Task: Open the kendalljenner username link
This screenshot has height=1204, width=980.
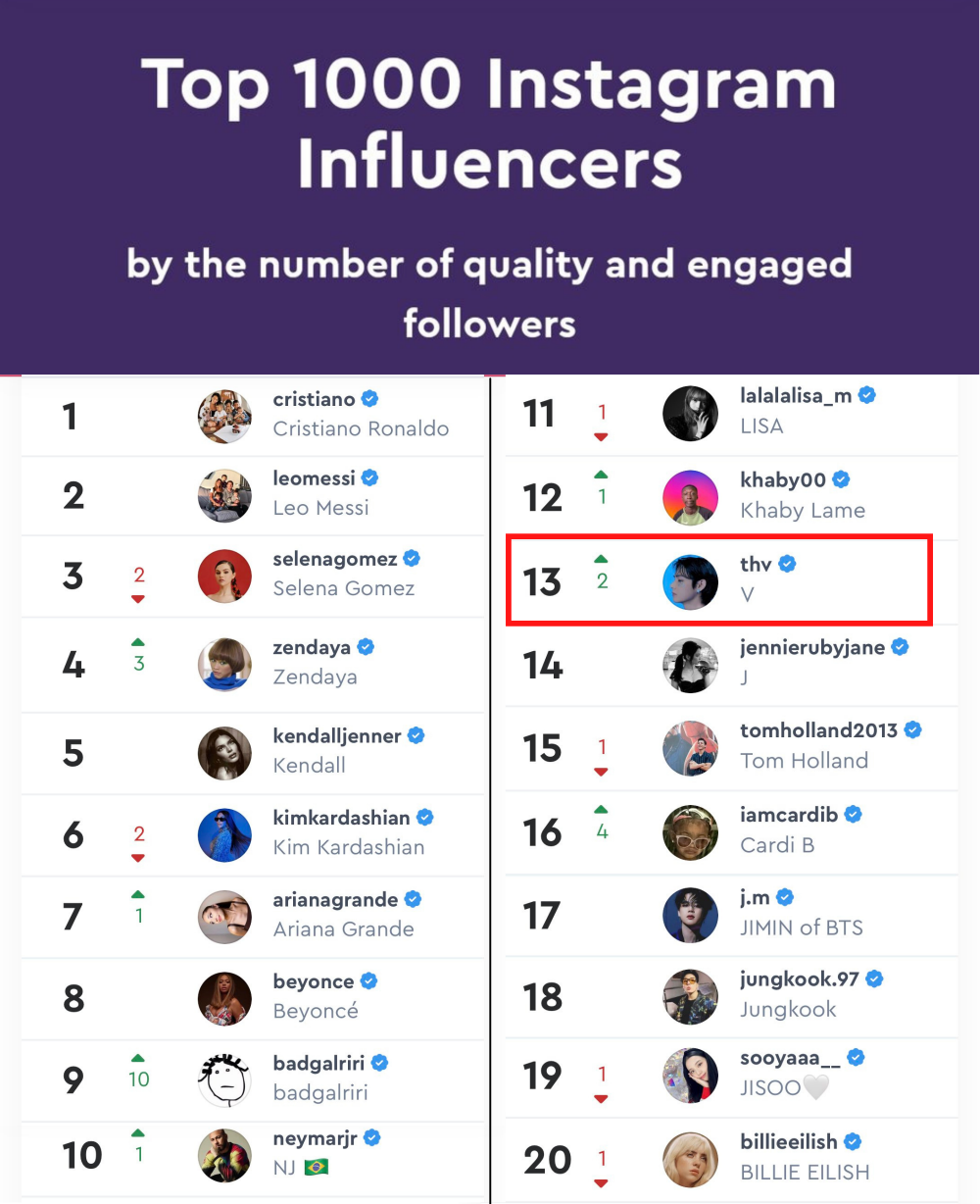Action: [337, 736]
